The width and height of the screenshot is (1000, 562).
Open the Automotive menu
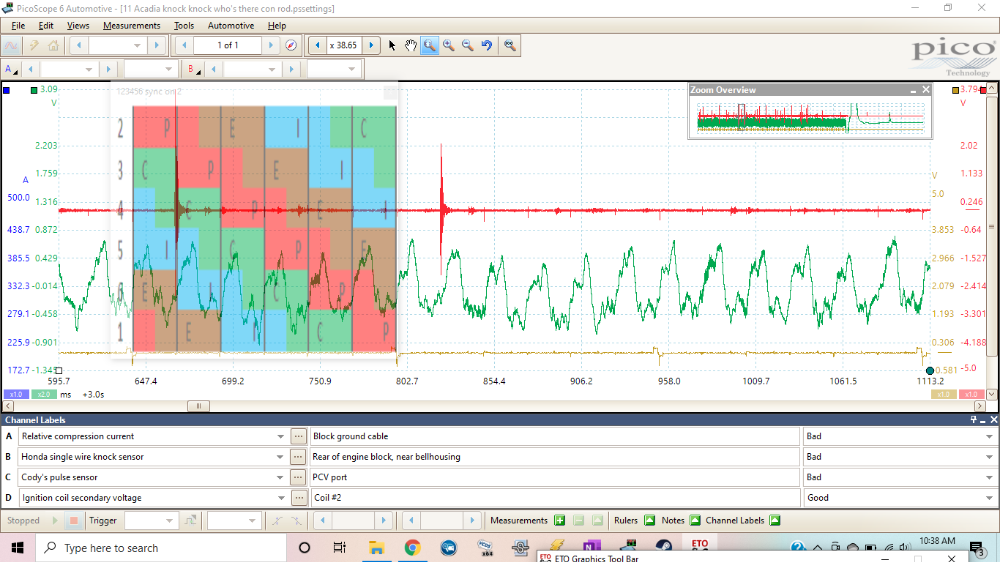pos(231,26)
